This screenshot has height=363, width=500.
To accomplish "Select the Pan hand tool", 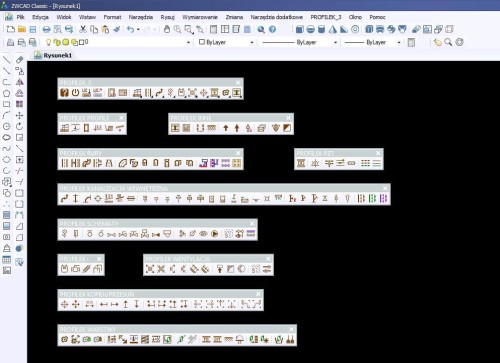I will pos(167,29).
